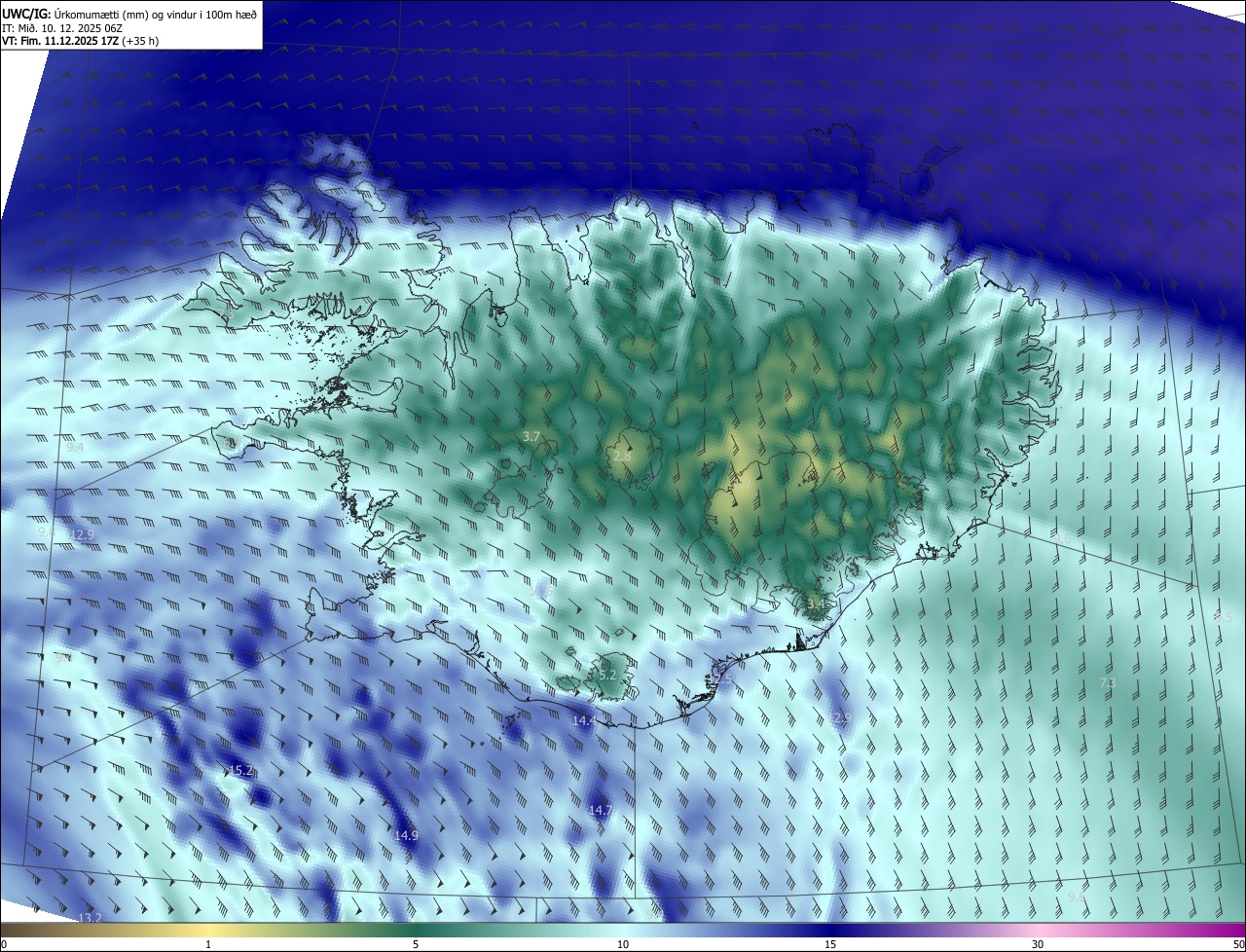Select the '5' tick label on the colorbar
This screenshot has height=952, width=1246.
[x=416, y=945]
